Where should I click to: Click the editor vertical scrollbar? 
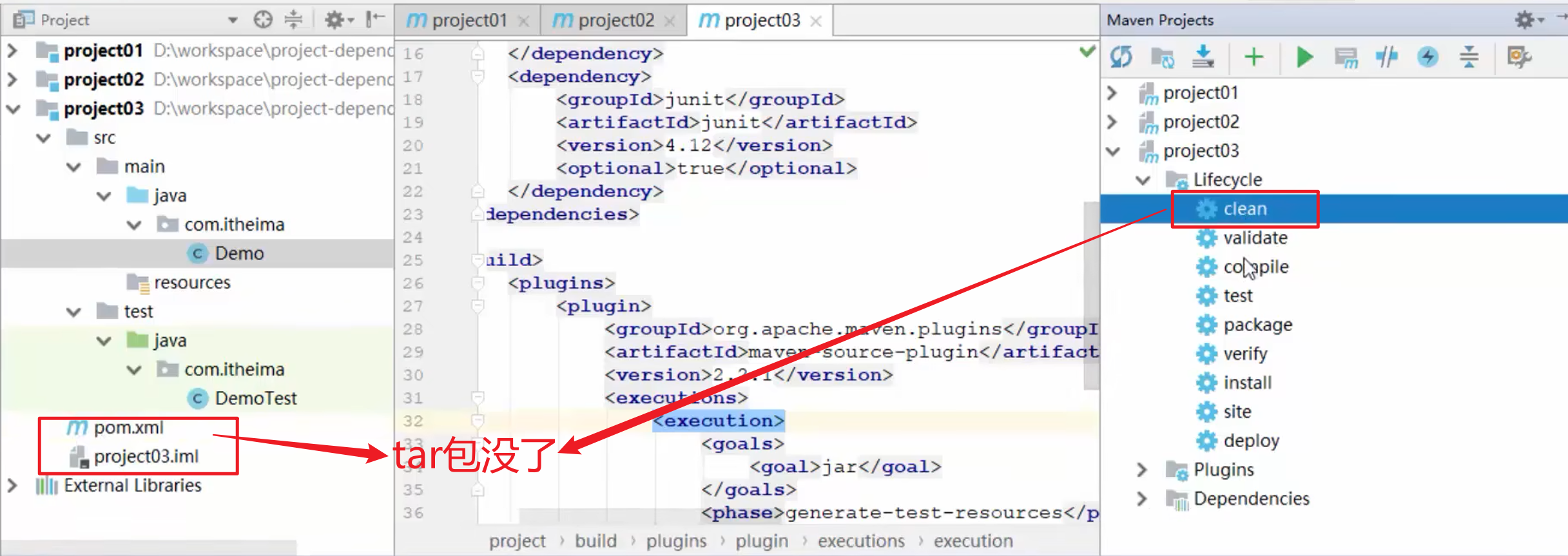1091,296
